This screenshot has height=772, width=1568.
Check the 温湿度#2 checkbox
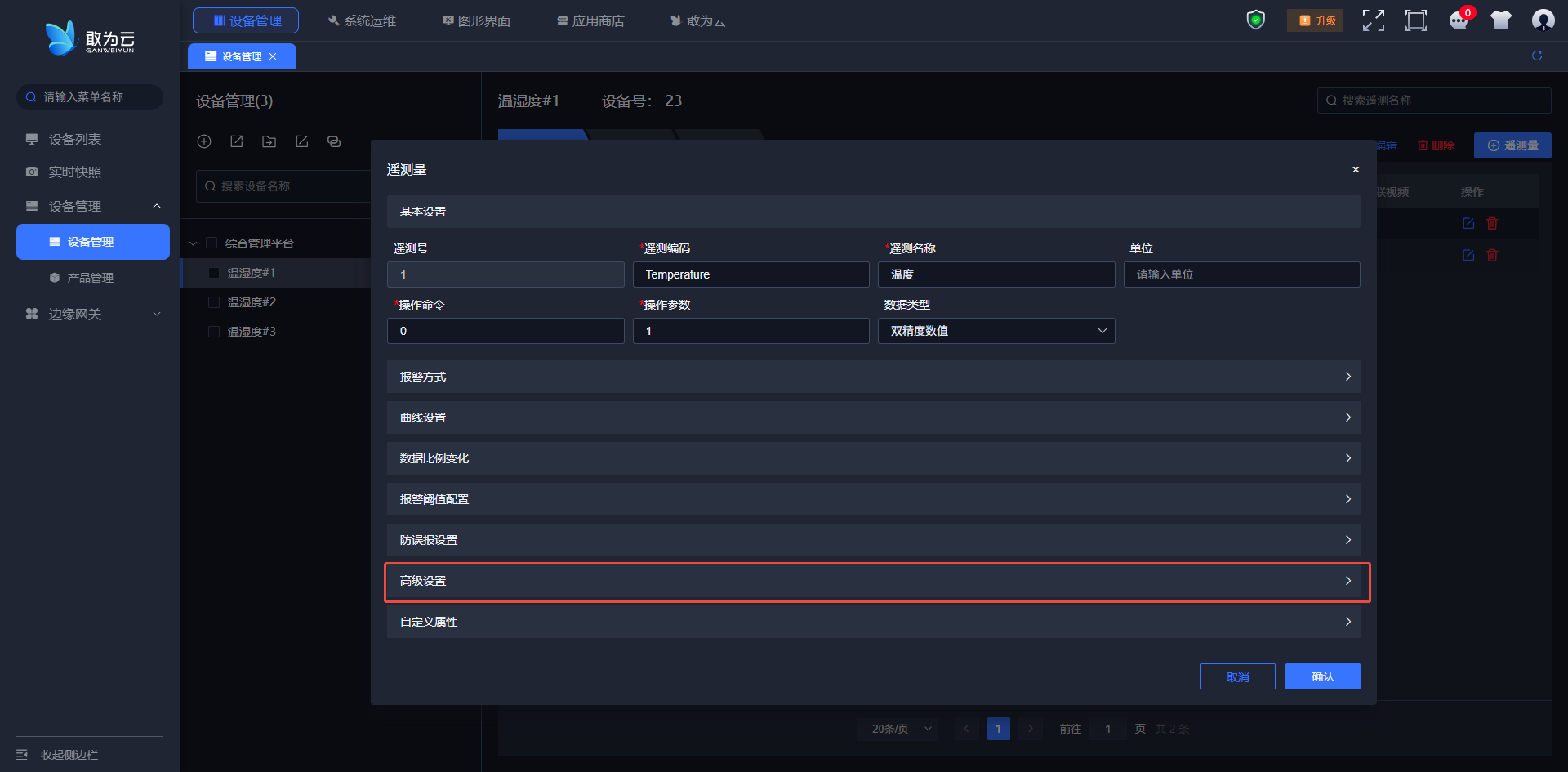[214, 302]
